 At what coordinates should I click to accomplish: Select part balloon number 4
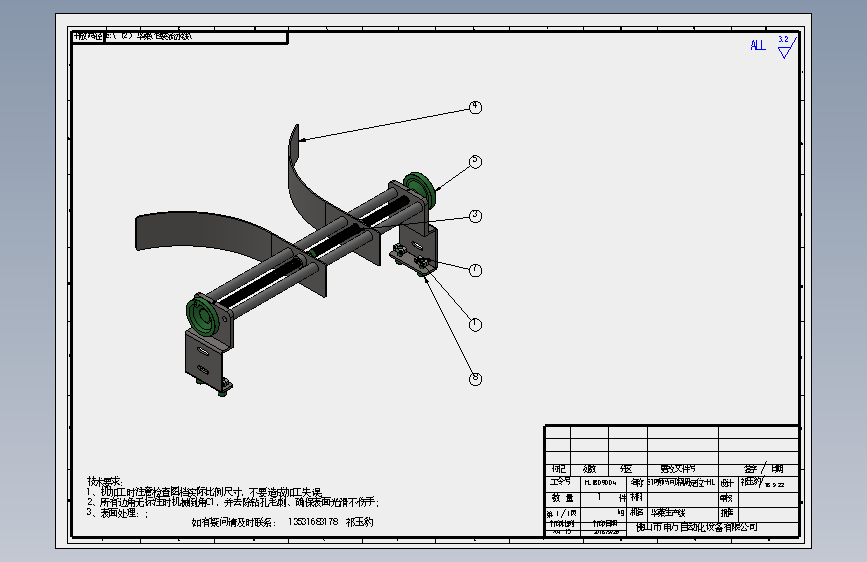475,107
